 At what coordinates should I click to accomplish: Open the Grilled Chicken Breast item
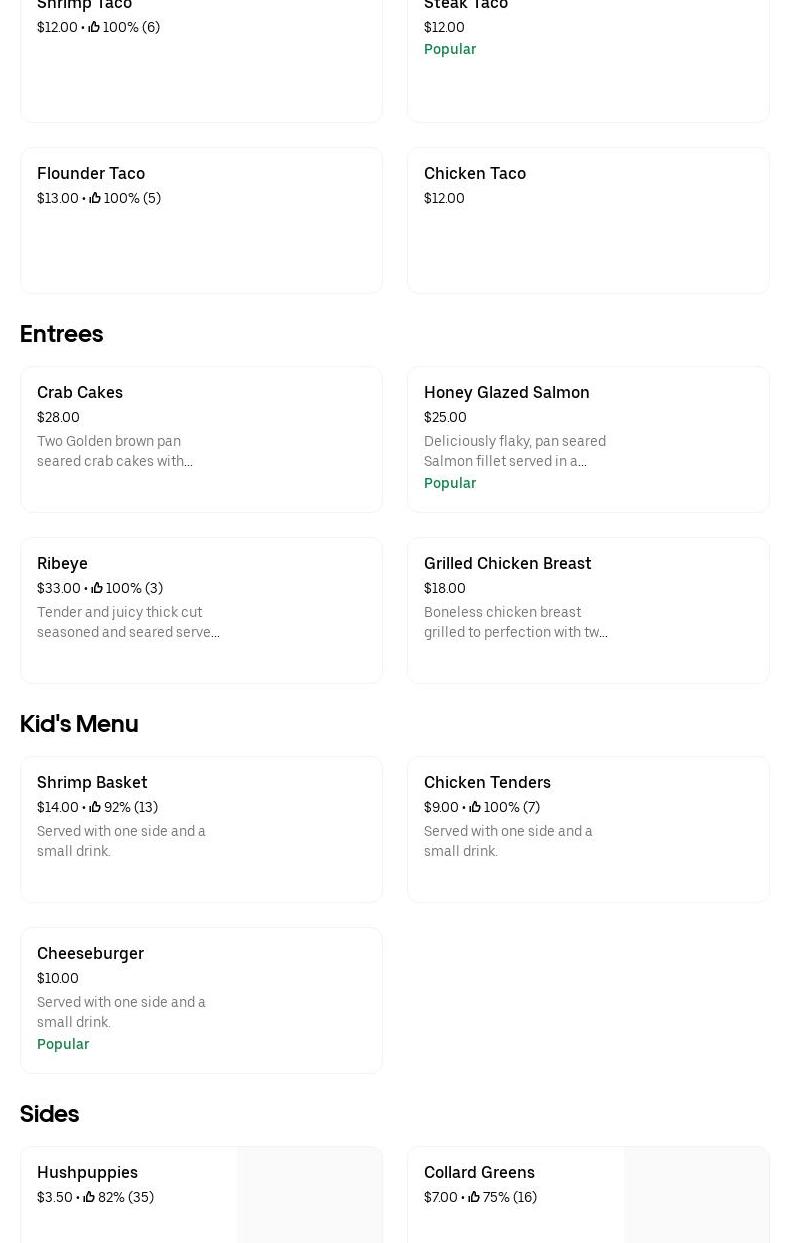pos(507,563)
